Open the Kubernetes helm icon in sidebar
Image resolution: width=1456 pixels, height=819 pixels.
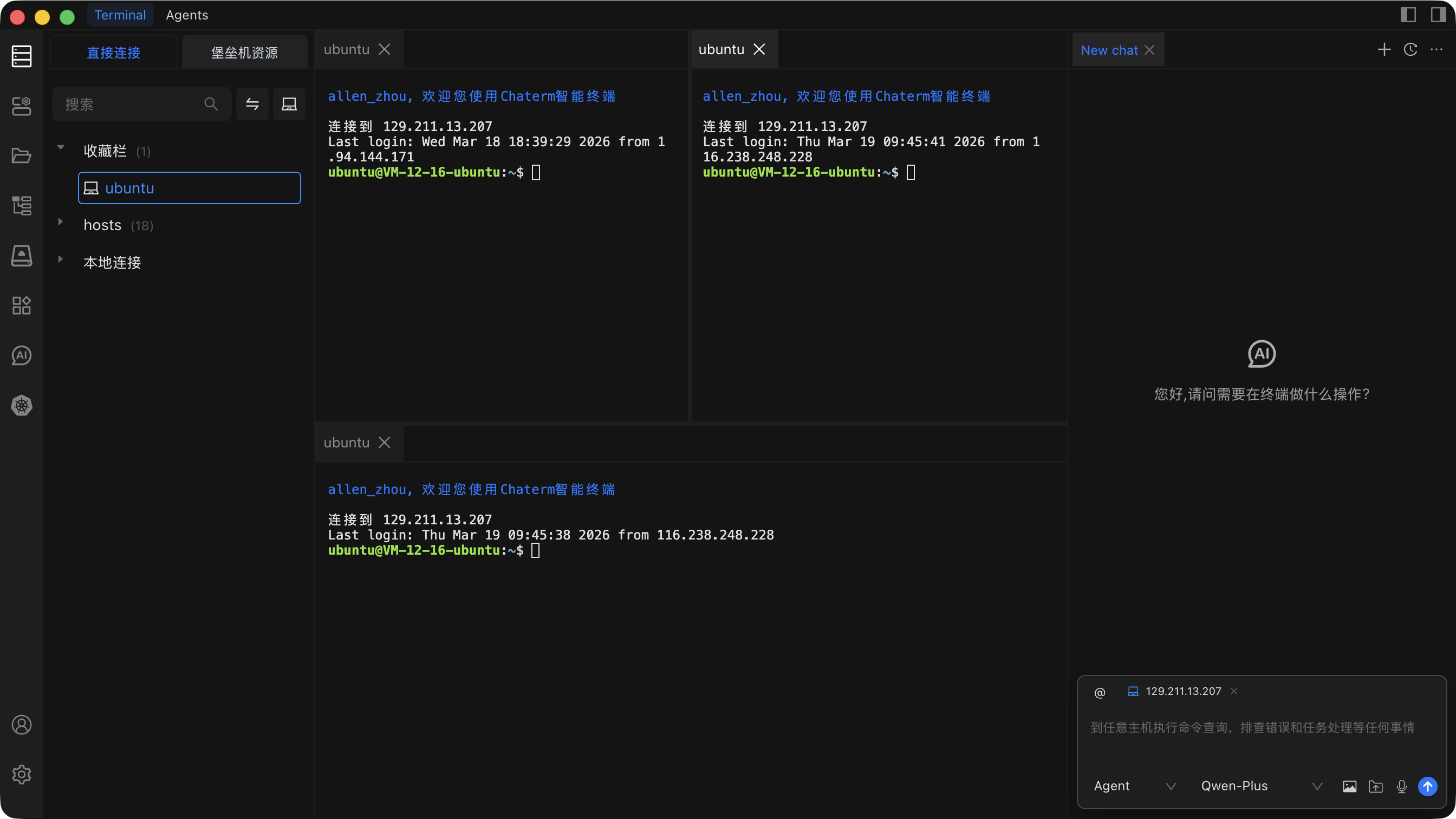(x=22, y=405)
